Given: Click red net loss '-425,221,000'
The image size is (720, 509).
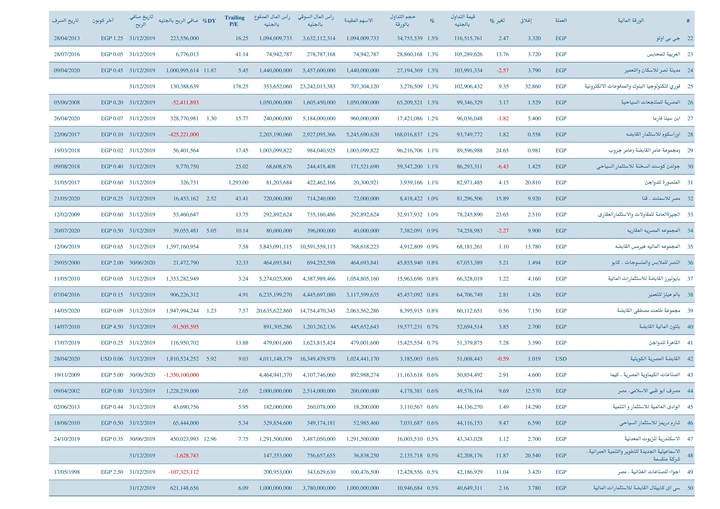Looking at the screenshot, I should pyautogui.click(x=184, y=135).
